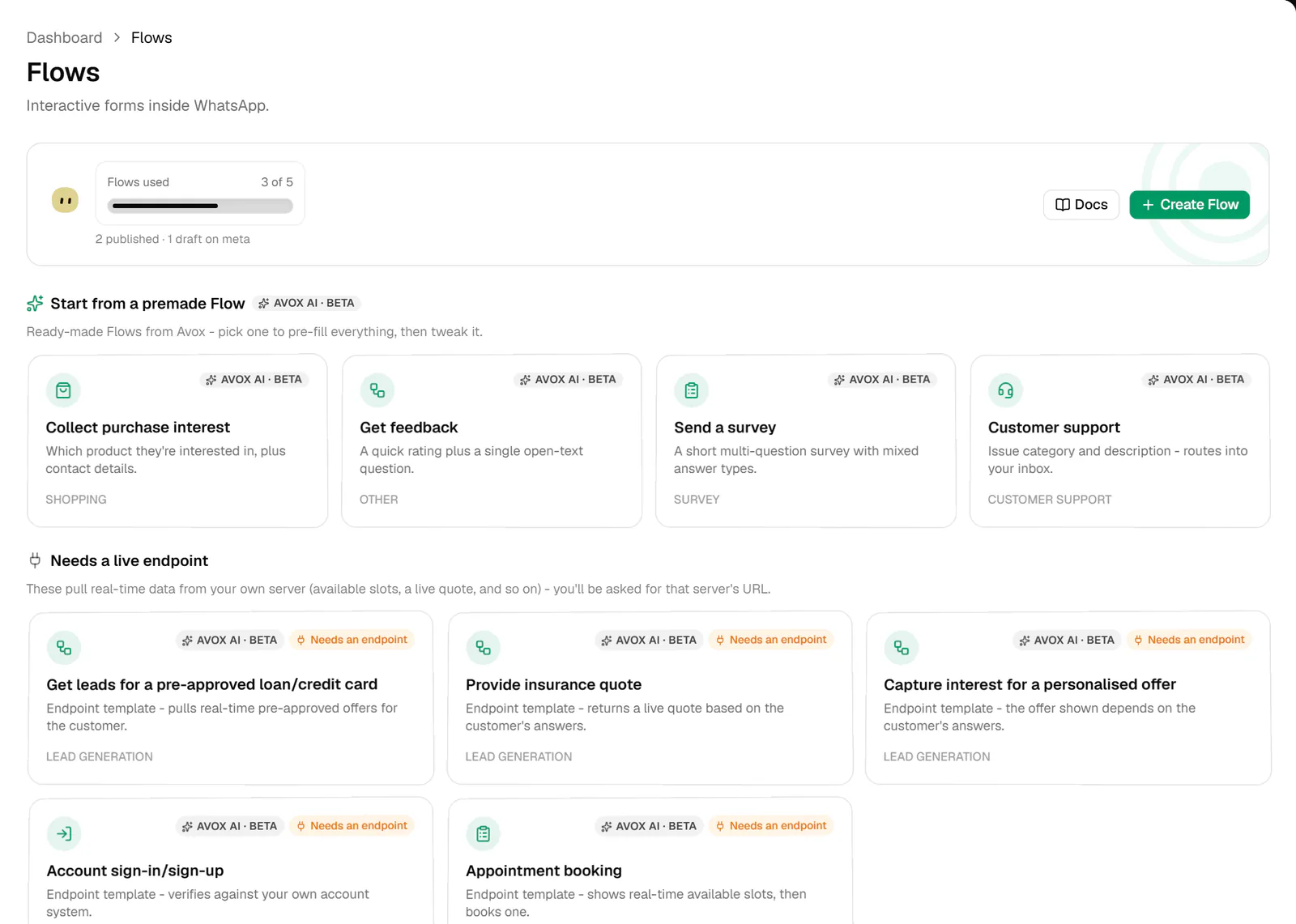Screen dimensions: 1296x924
Task: Click AVOX AI · BETA badge on Customer support card
Action: point(1196,379)
